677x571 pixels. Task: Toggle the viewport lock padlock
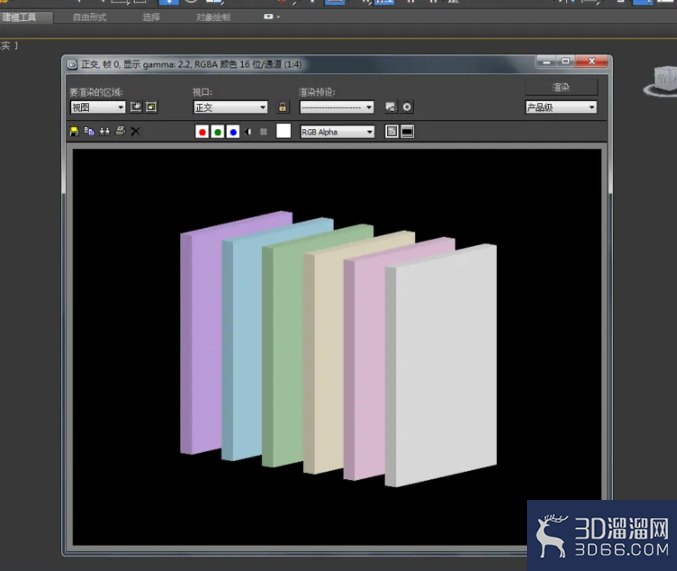[282, 107]
